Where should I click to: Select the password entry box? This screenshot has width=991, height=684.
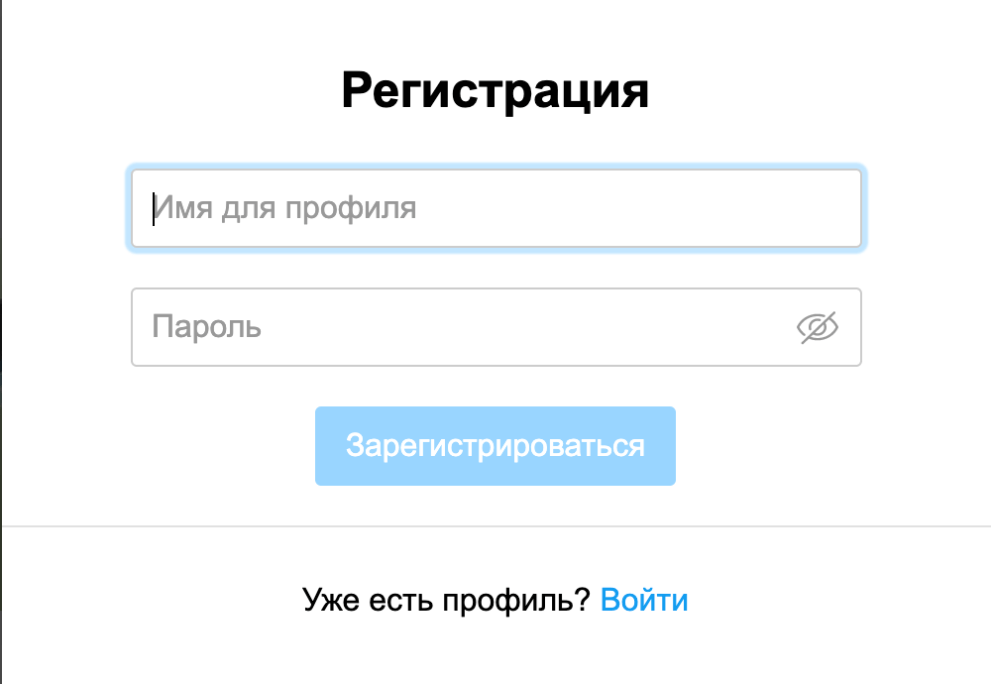460,327
